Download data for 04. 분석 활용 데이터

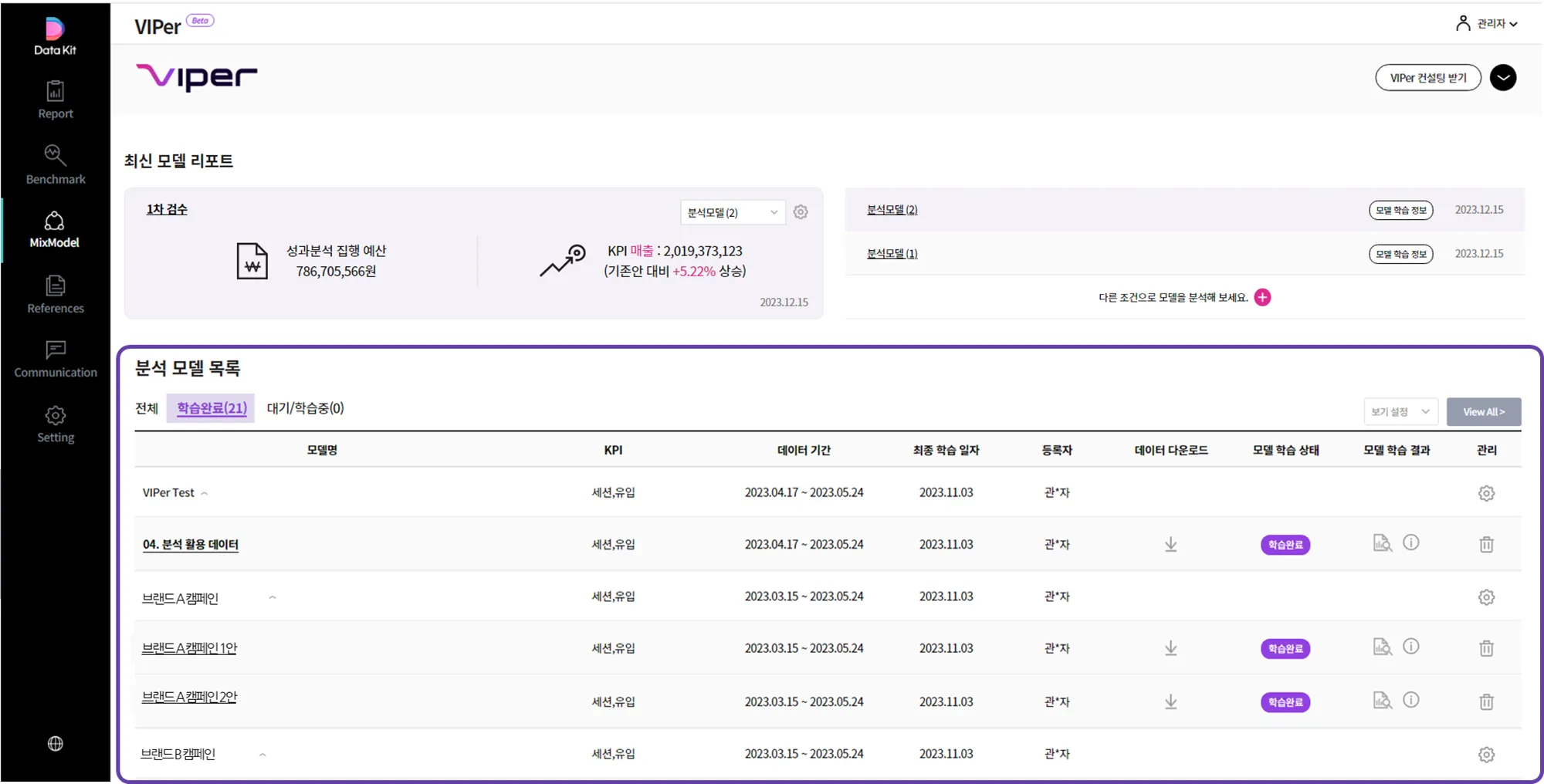coord(1170,545)
